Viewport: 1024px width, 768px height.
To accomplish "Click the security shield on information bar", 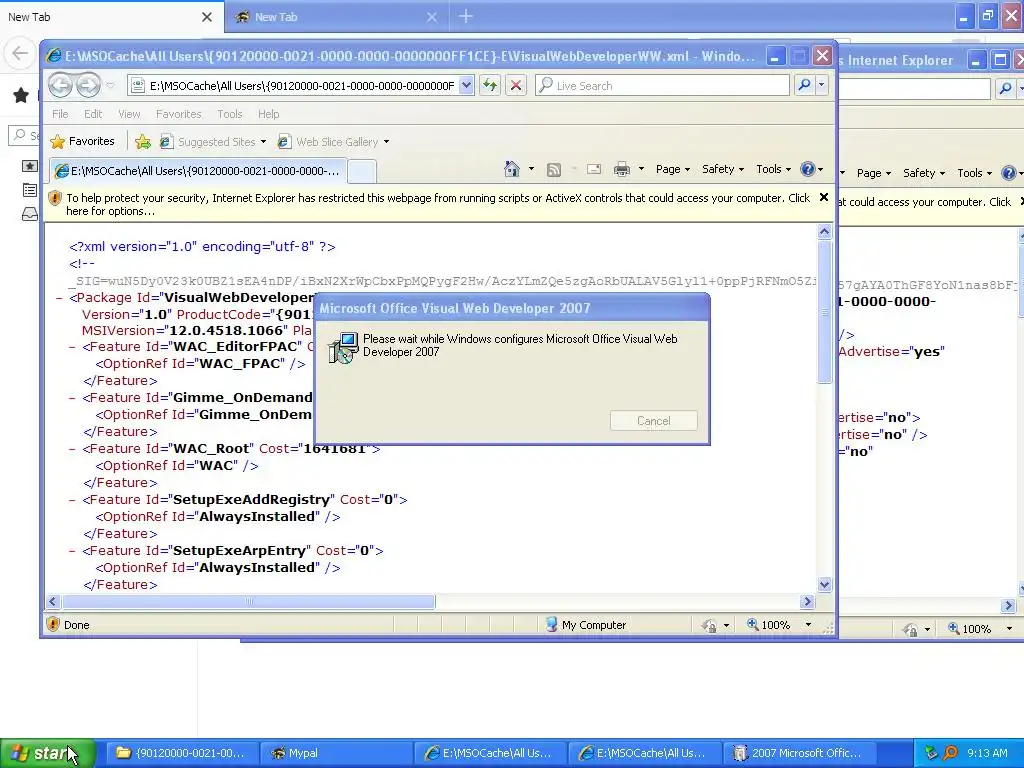I will click(55, 198).
